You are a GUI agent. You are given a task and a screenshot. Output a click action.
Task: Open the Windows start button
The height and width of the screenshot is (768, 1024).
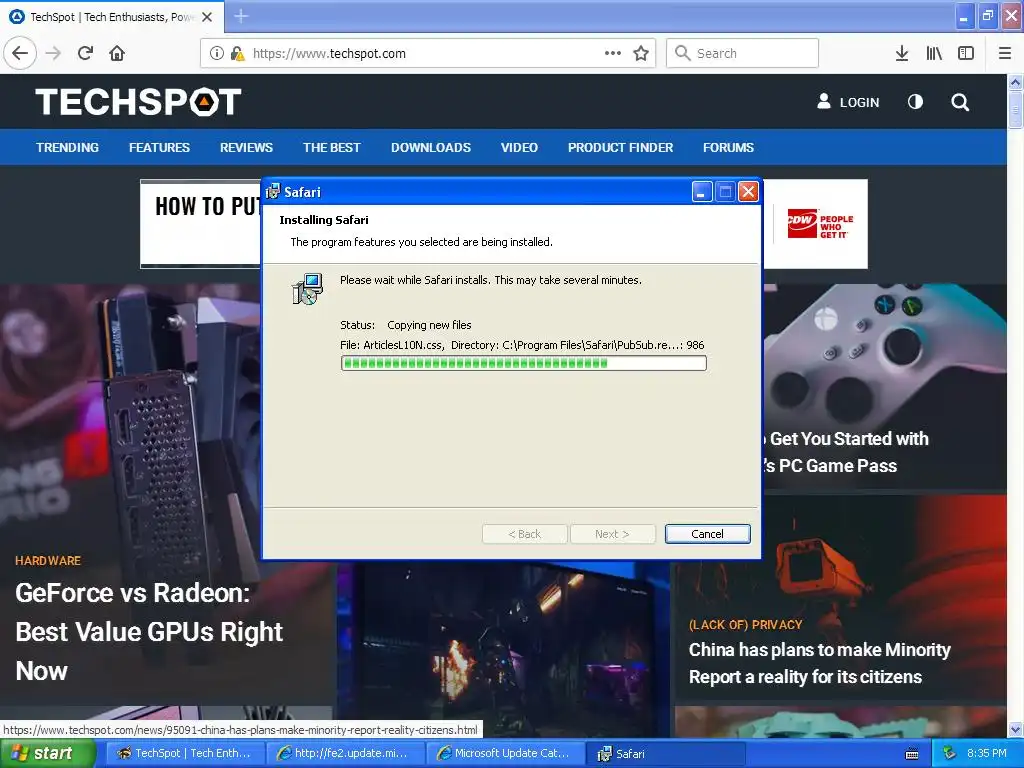(x=48, y=753)
